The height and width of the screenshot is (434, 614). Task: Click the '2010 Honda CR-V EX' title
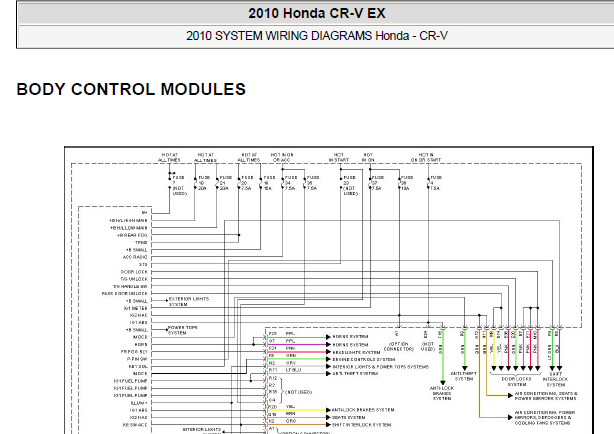pyautogui.click(x=316, y=13)
